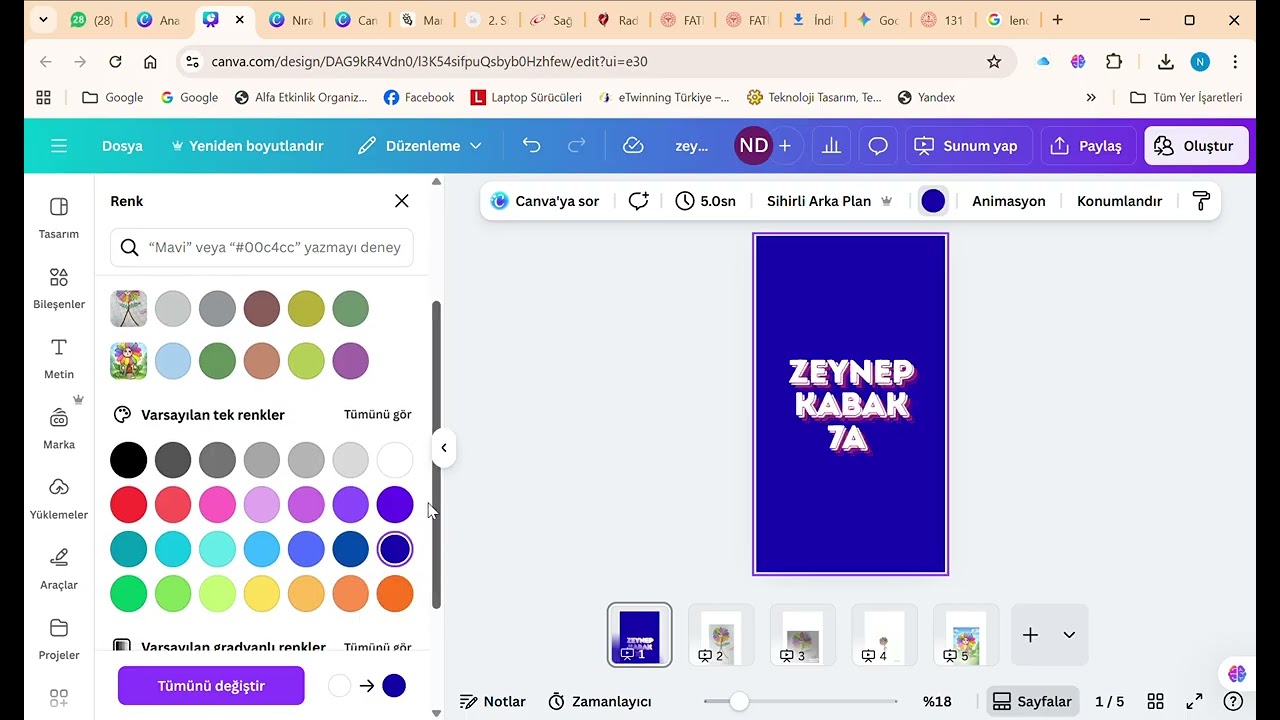1280x720 pixels.
Task: Open the Marka brand panel
Action: [58, 427]
